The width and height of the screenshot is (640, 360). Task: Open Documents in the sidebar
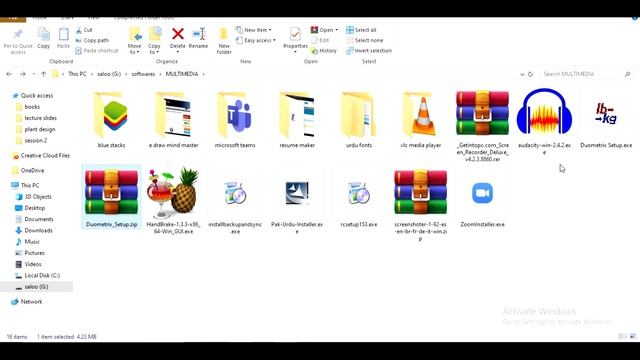click(x=34, y=219)
